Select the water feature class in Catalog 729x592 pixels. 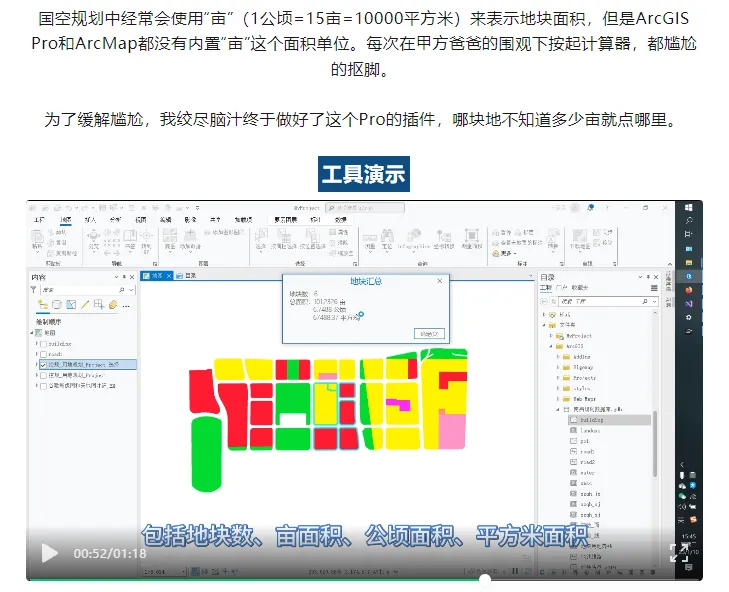(x=583, y=473)
